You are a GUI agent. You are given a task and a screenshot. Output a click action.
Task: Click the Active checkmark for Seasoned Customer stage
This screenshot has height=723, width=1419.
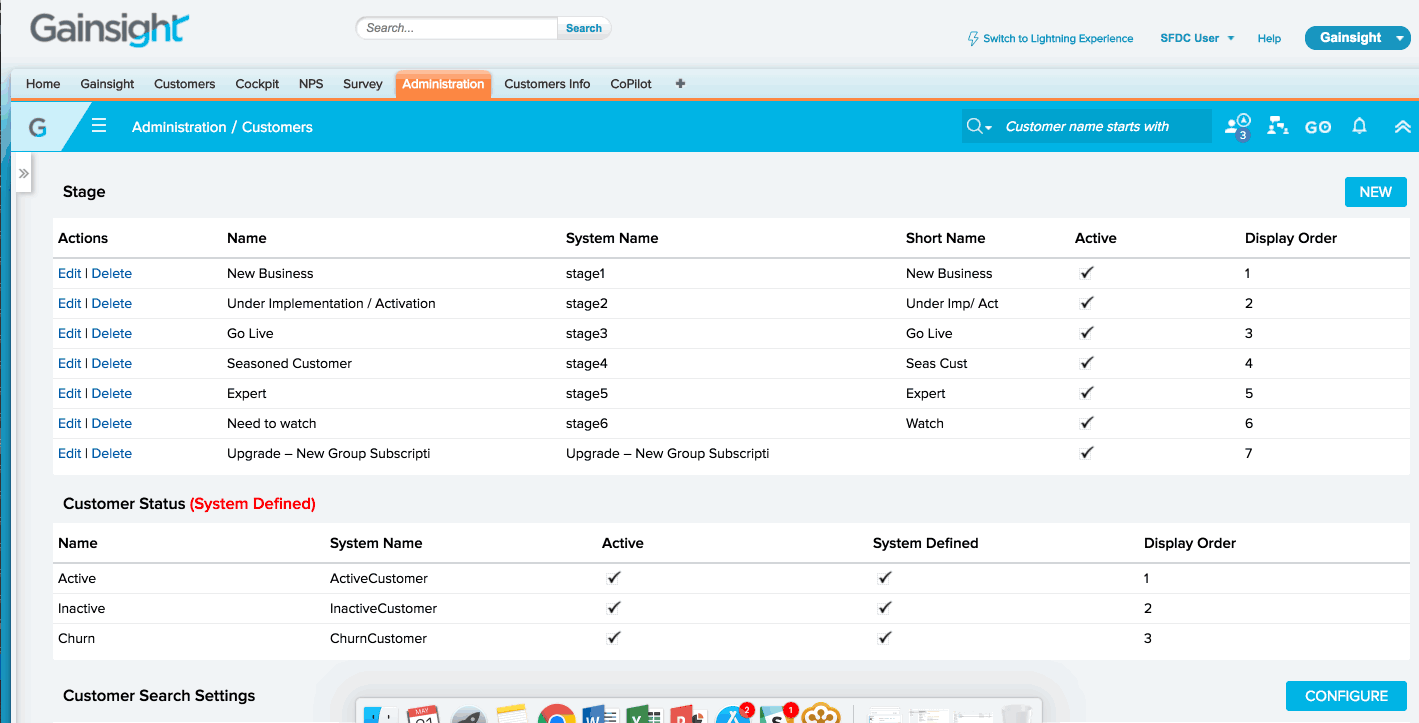click(1087, 362)
